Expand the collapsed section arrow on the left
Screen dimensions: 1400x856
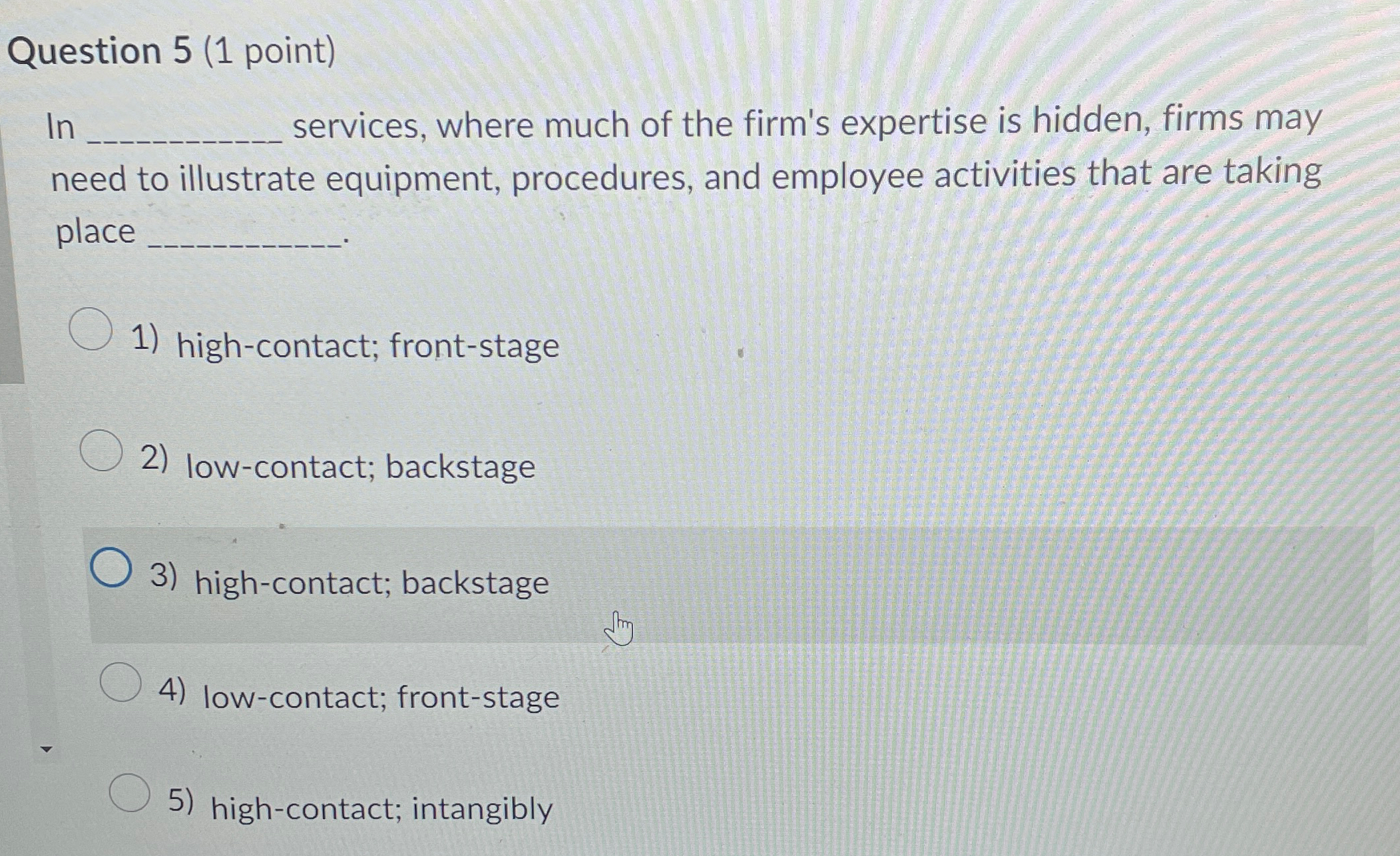click(47, 749)
